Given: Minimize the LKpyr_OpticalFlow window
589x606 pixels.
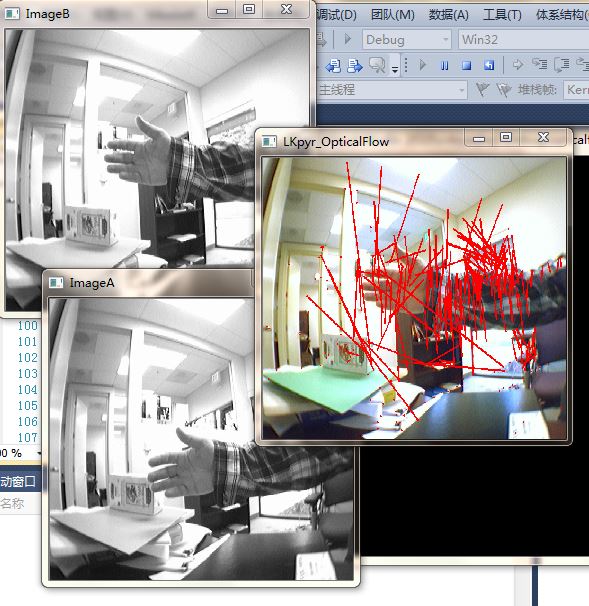Looking at the screenshot, I should tap(479, 137).
